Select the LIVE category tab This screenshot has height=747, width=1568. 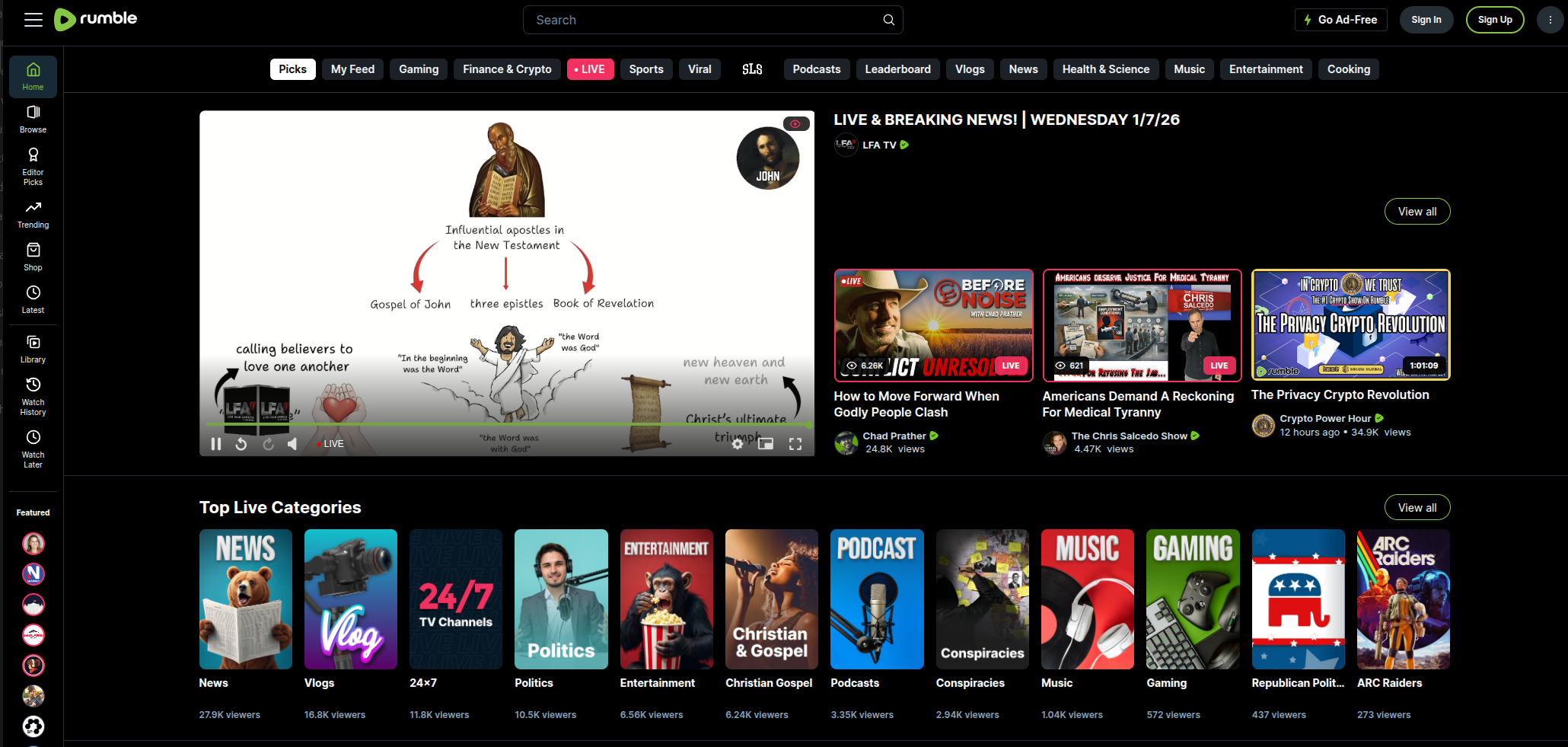(590, 69)
